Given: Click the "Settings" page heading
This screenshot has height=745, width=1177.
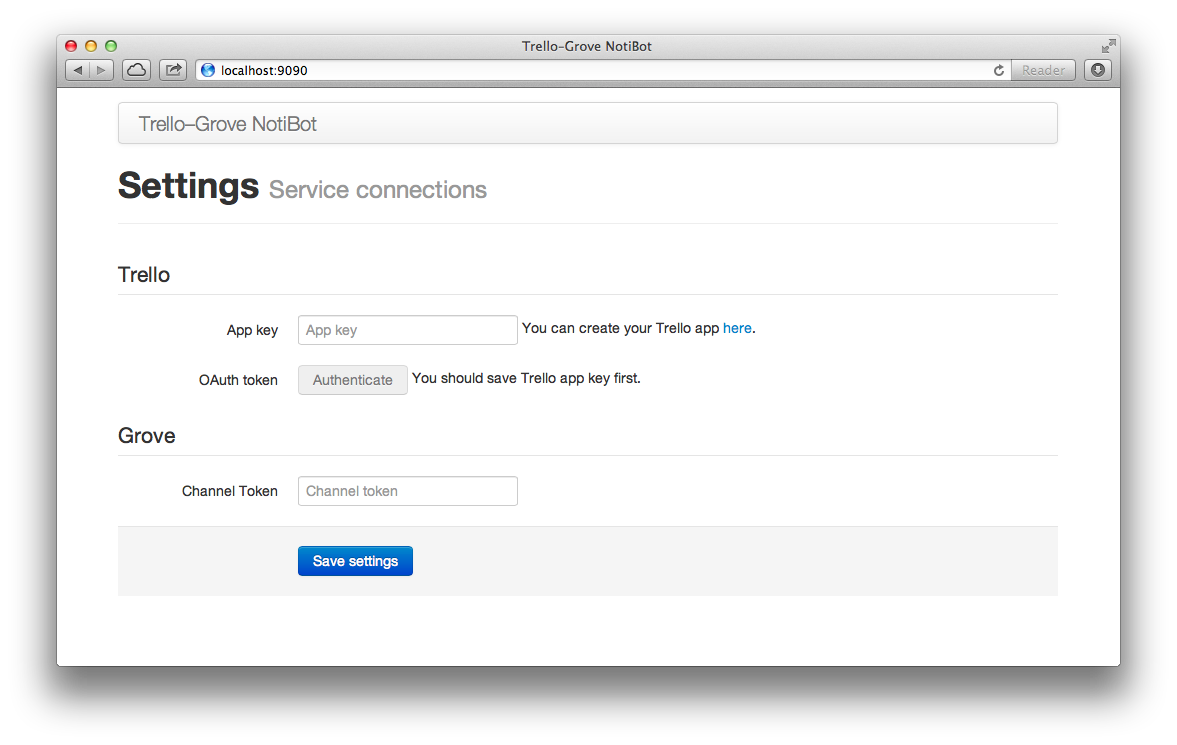Looking at the screenshot, I should click(x=188, y=185).
